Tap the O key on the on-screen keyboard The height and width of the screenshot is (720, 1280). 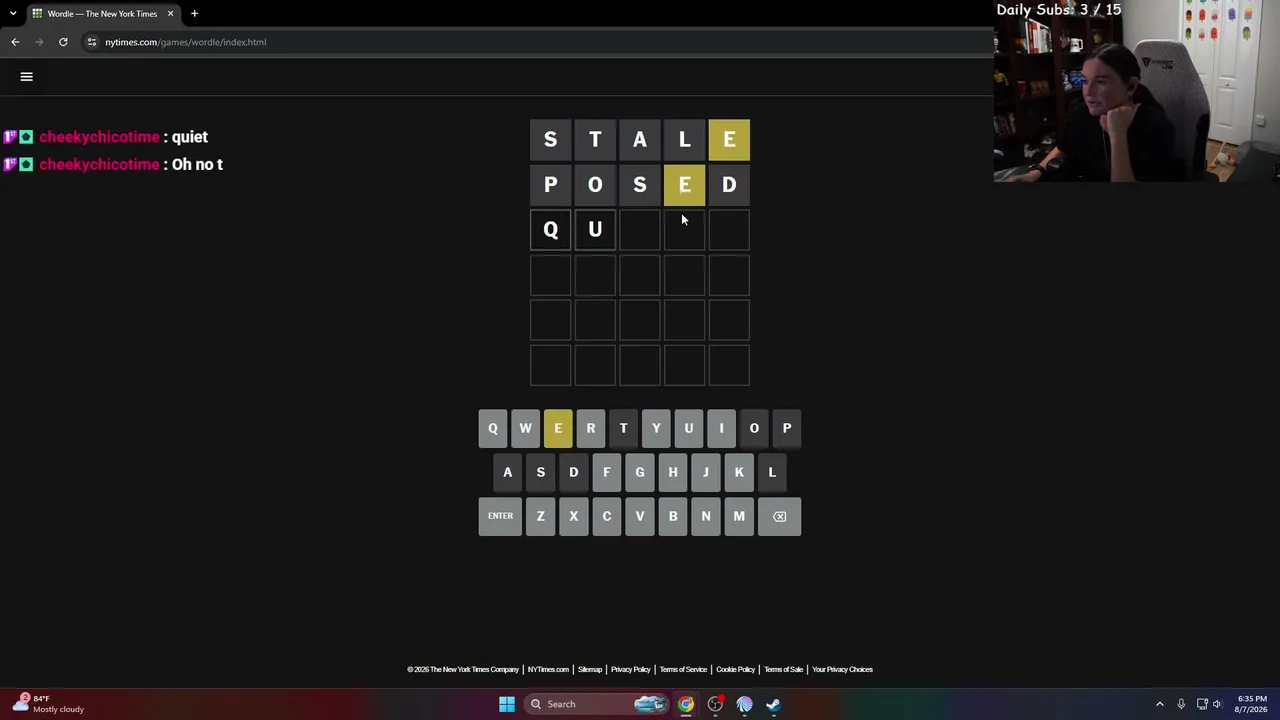[754, 428]
